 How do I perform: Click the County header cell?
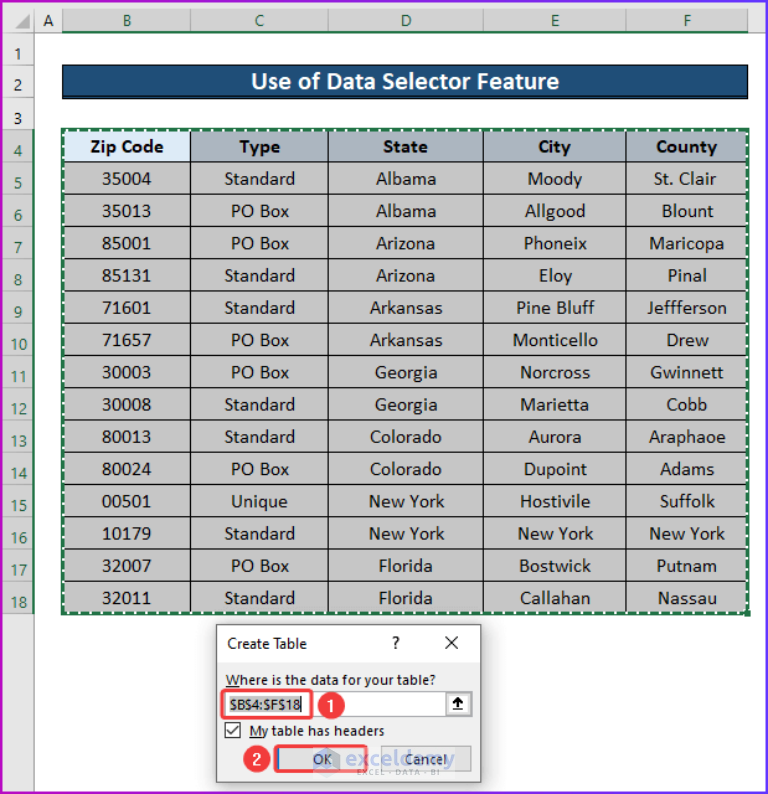(x=686, y=147)
